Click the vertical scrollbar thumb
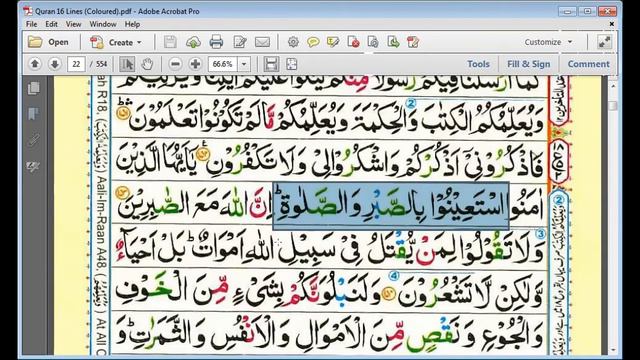 (x=613, y=106)
